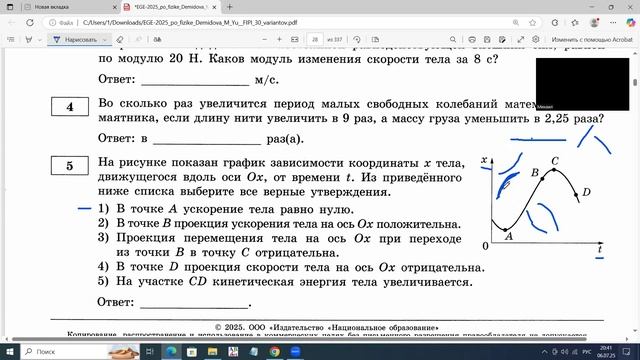Click the read aloud icon
This screenshot has height=360, width=640.
coord(157,40)
